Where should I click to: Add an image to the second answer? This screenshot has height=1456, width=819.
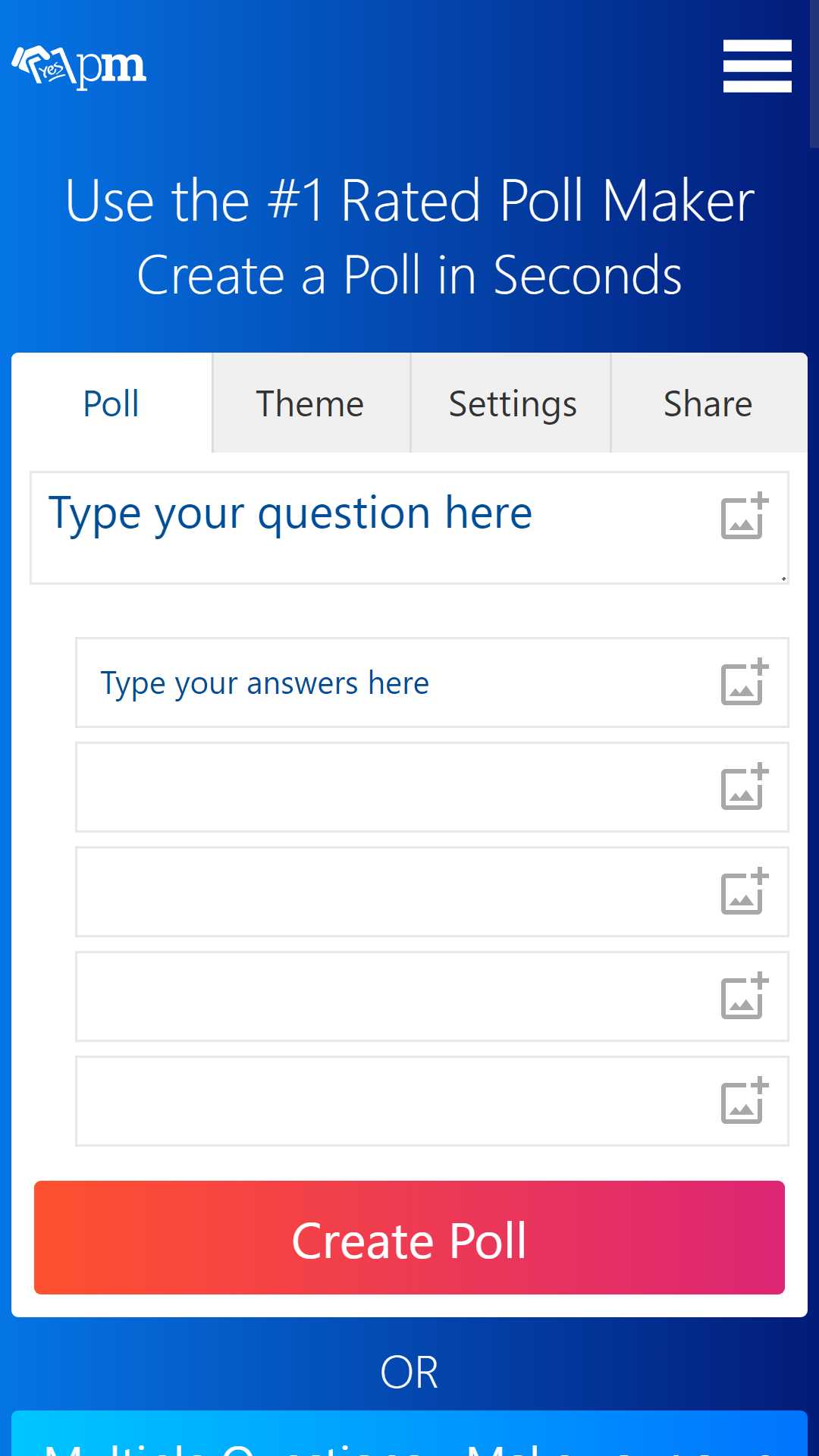(745, 787)
